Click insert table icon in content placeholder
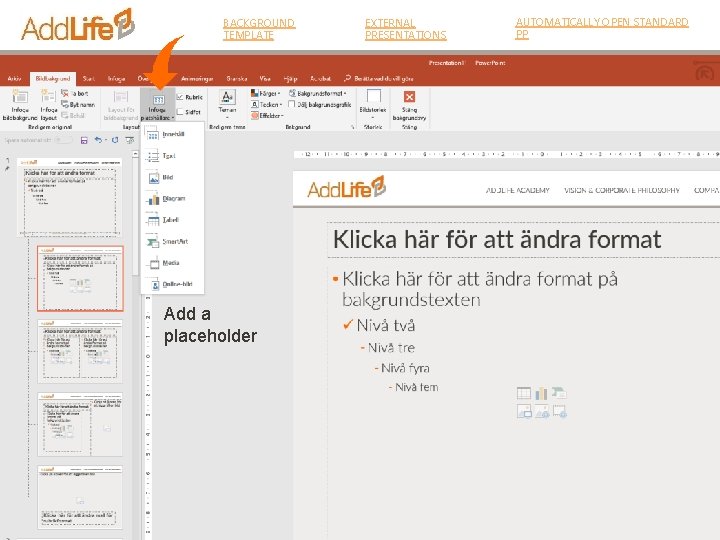This screenshot has height=540, width=720. tap(524, 394)
